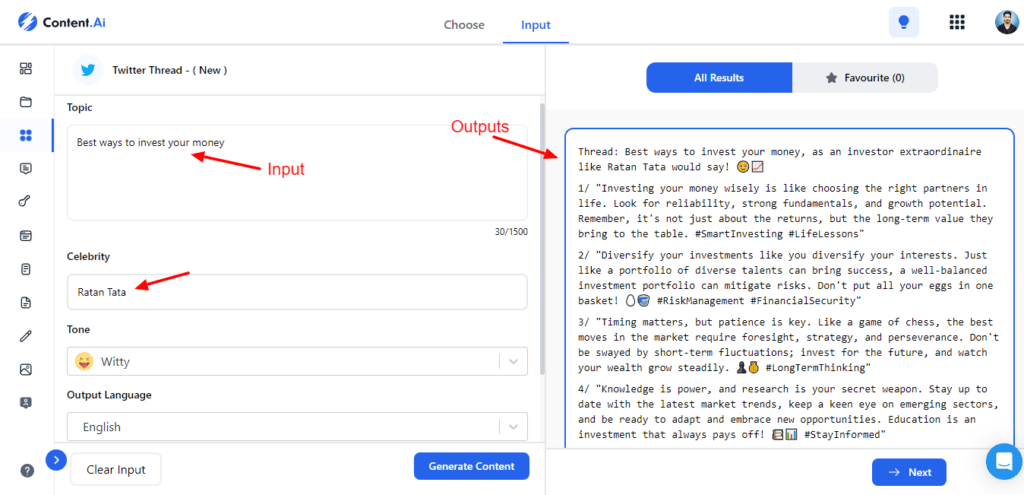Click the Generate Content button
Image resolution: width=1024 pixels, height=495 pixels.
click(472, 466)
